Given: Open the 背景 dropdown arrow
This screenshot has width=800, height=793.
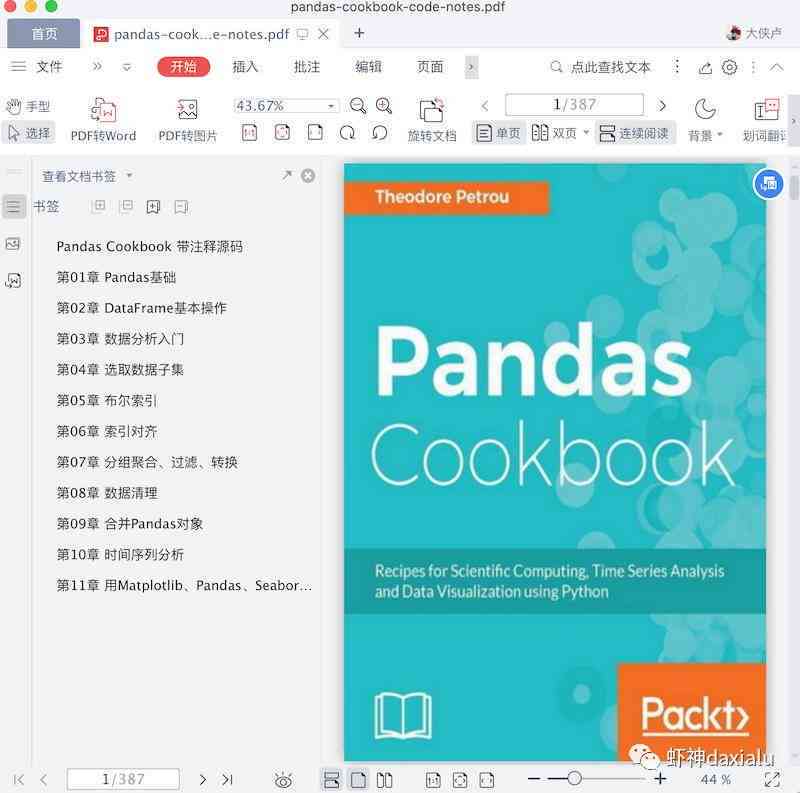Looking at the screenshot, I should pos(720,135).
